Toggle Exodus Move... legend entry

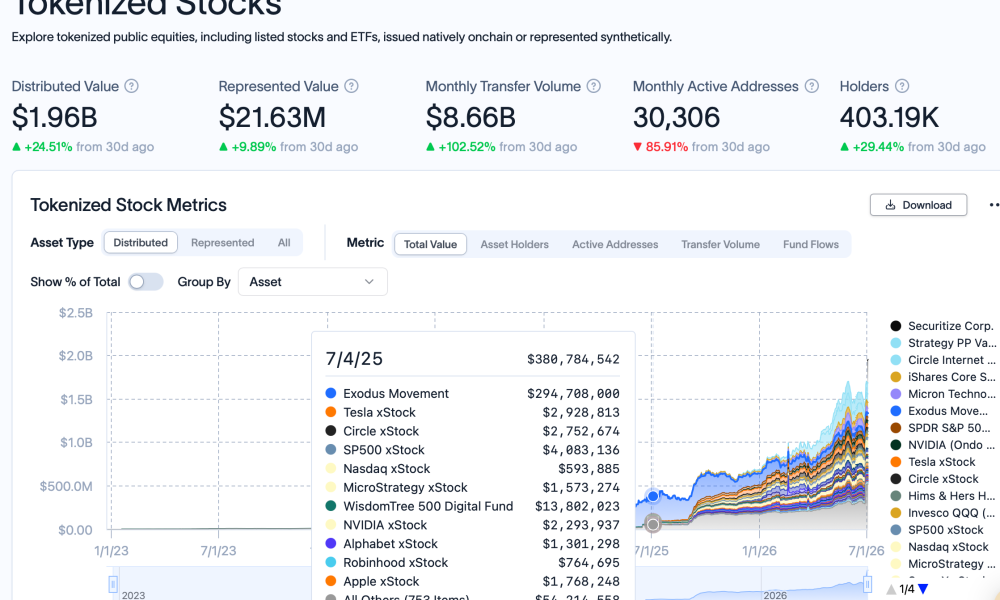[939, 411]
